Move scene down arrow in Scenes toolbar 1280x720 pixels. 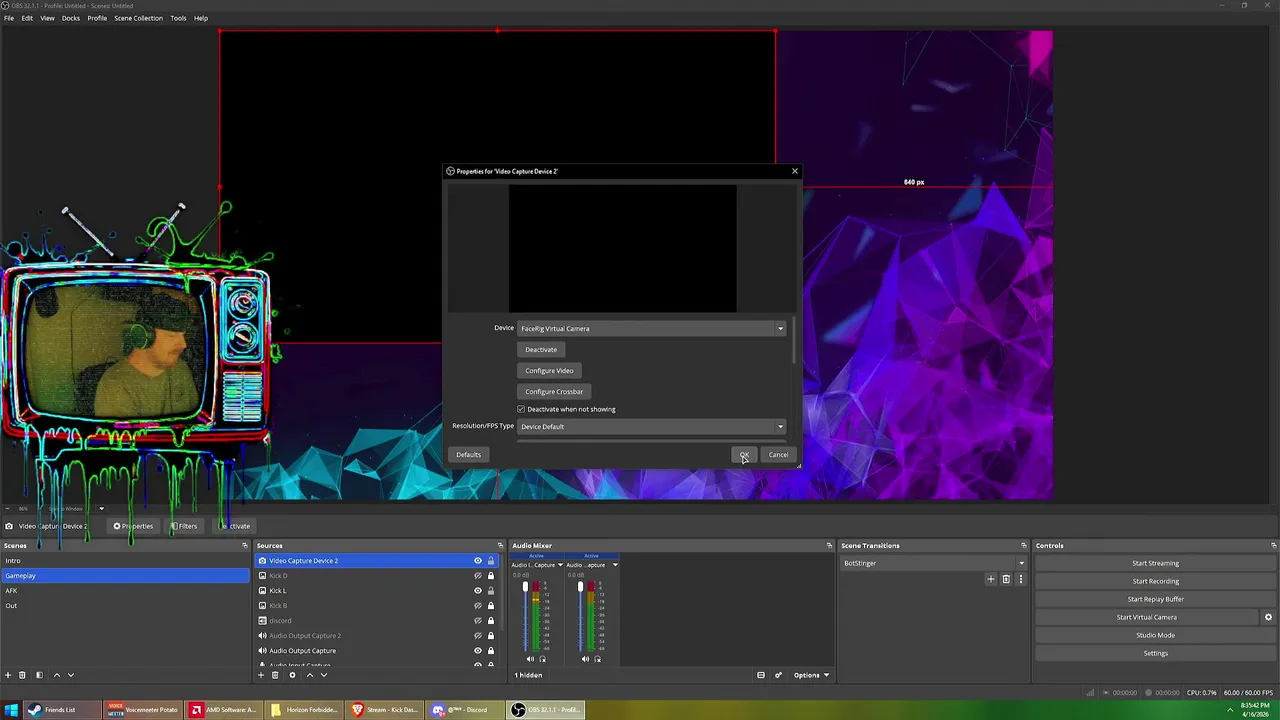click(71, 675)
